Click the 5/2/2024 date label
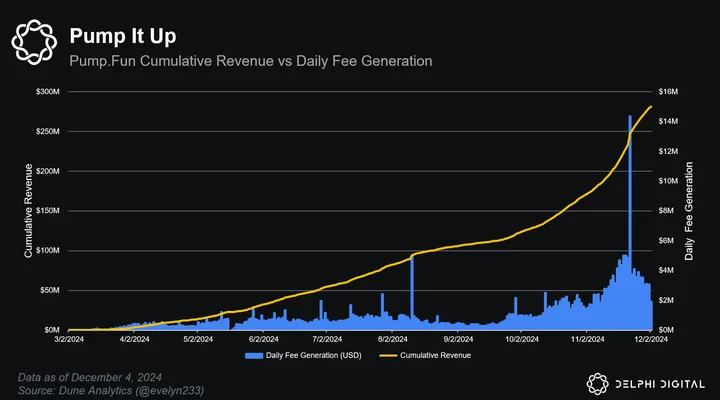The width and height of the screenshot is (720, 400). (198, 339)
